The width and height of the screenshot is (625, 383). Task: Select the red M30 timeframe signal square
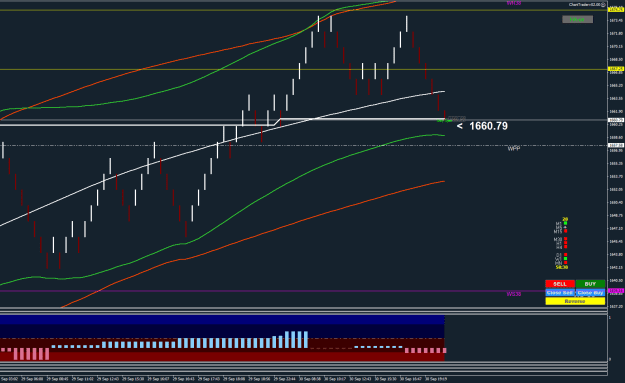566,239
